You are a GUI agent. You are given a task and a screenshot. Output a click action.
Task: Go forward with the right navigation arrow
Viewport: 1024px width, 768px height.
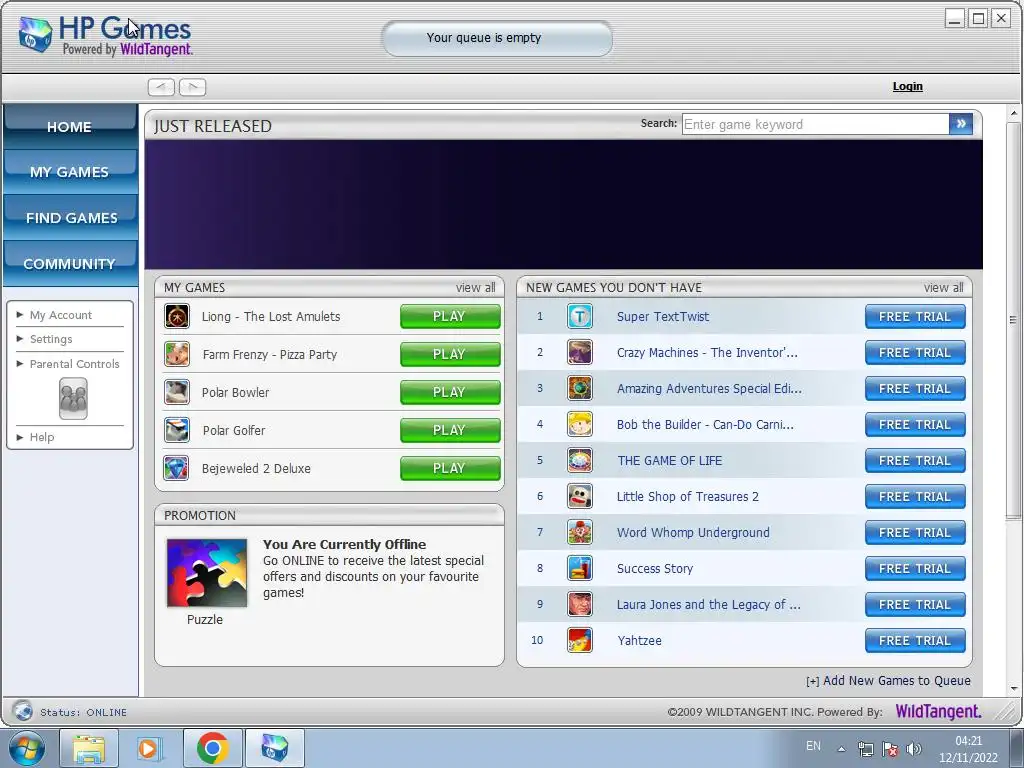tap(193, 87)
